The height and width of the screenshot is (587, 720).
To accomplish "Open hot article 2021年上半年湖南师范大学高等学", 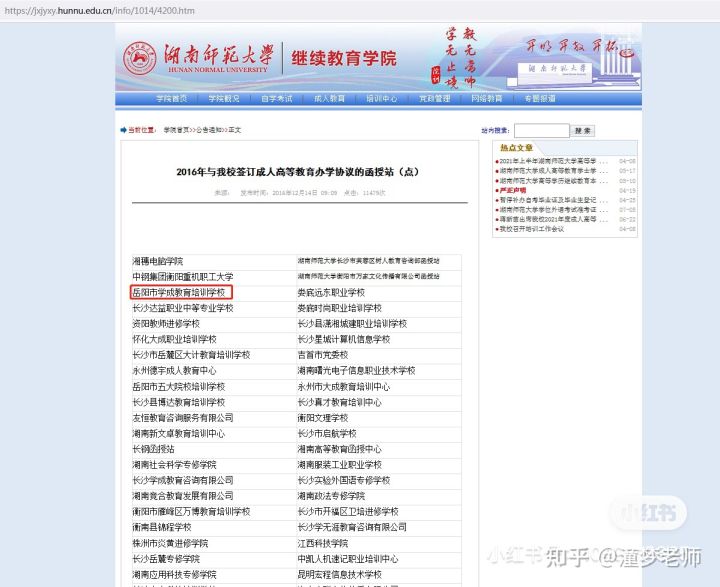I will coord(553,161).
